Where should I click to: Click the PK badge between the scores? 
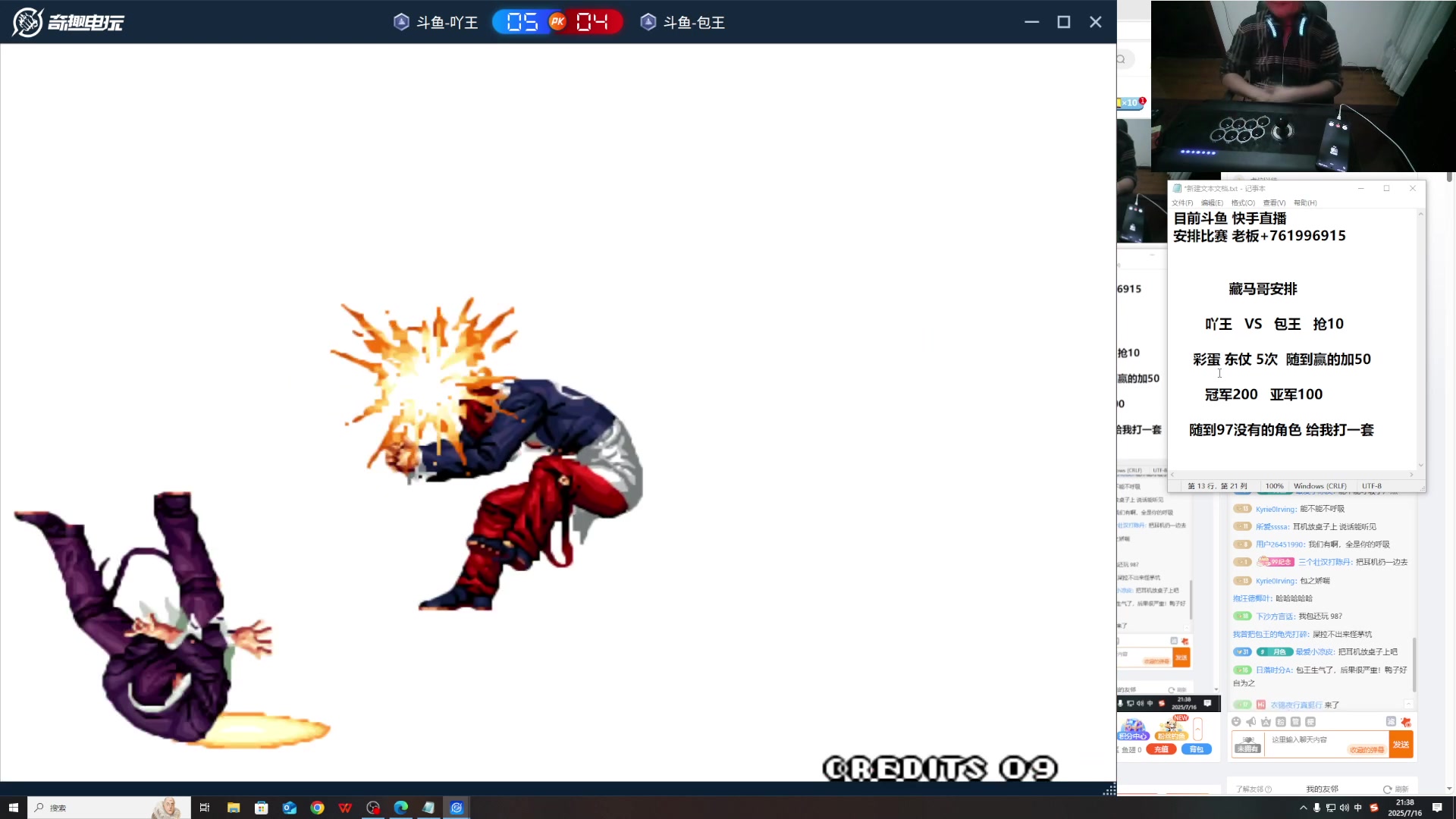coord(557,22)
